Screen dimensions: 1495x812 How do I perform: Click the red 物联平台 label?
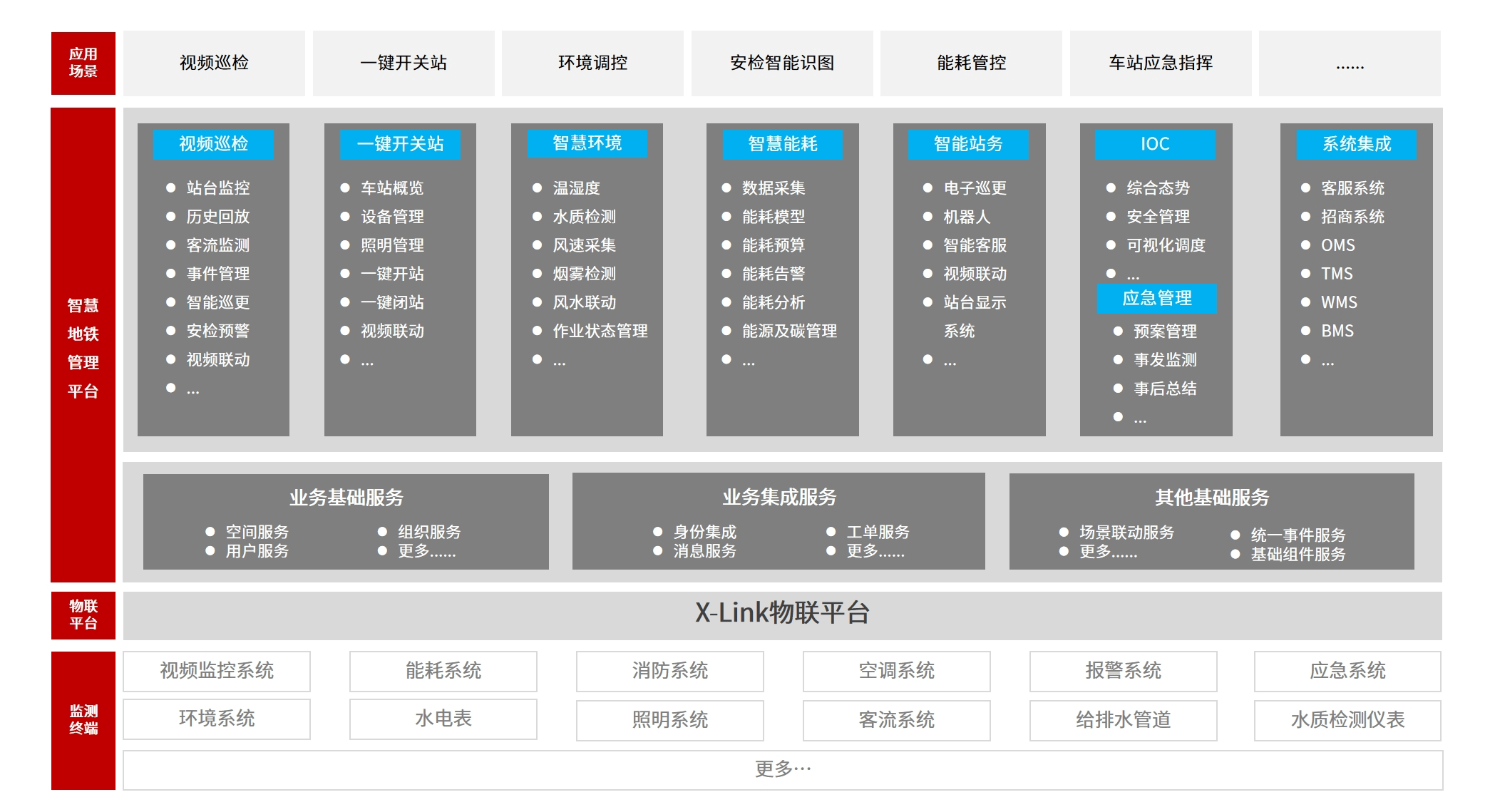[x=83, y=615]
